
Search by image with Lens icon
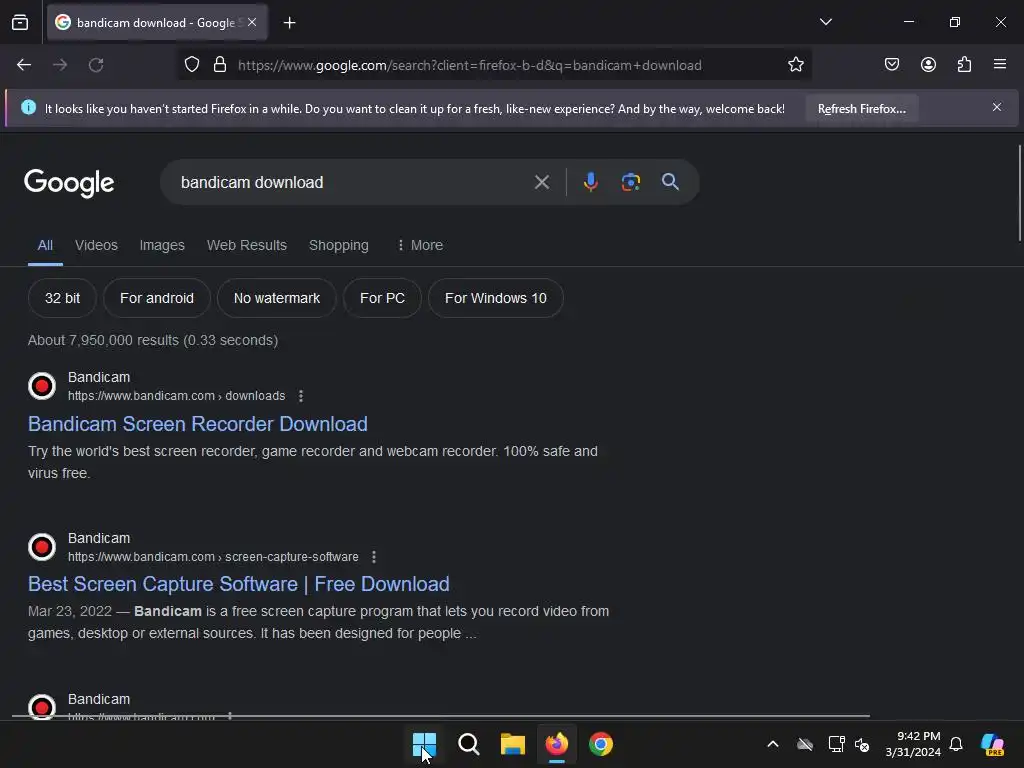click(x=630, y=182)
